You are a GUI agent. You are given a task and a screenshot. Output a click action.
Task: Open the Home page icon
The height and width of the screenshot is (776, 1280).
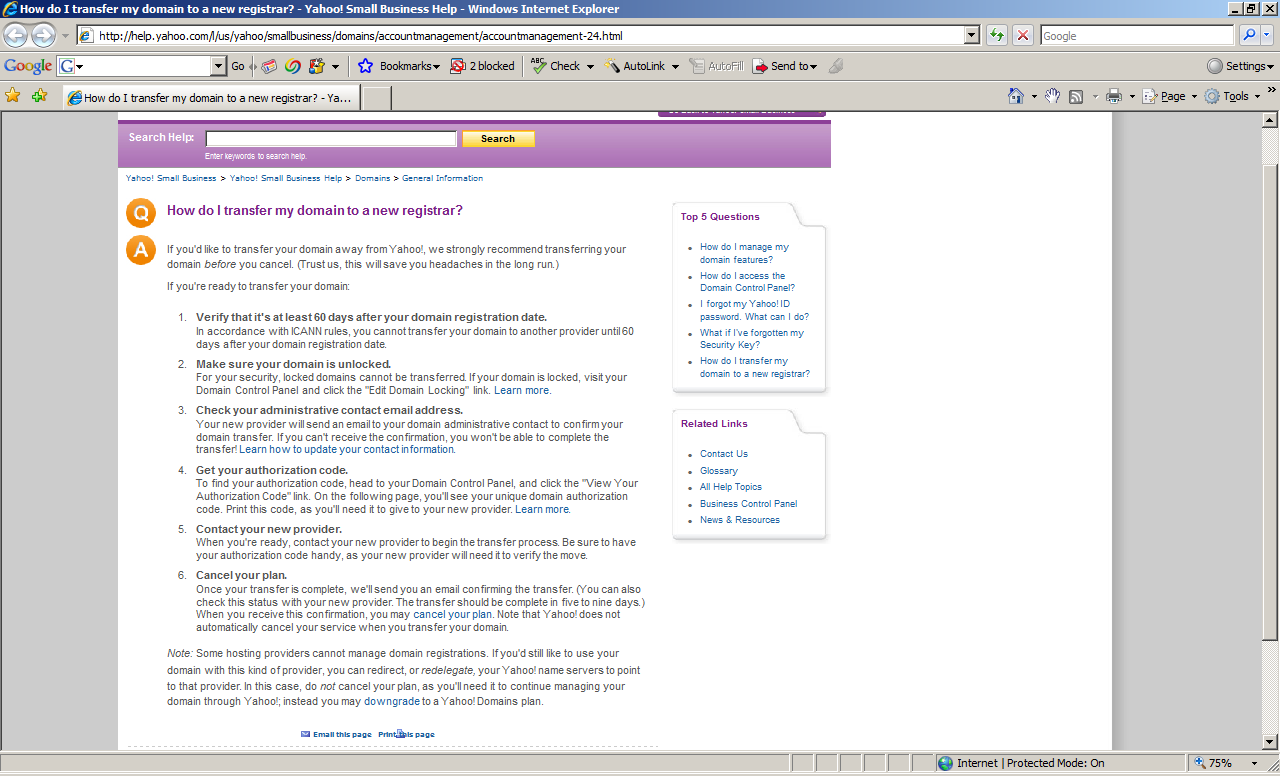1016,96
